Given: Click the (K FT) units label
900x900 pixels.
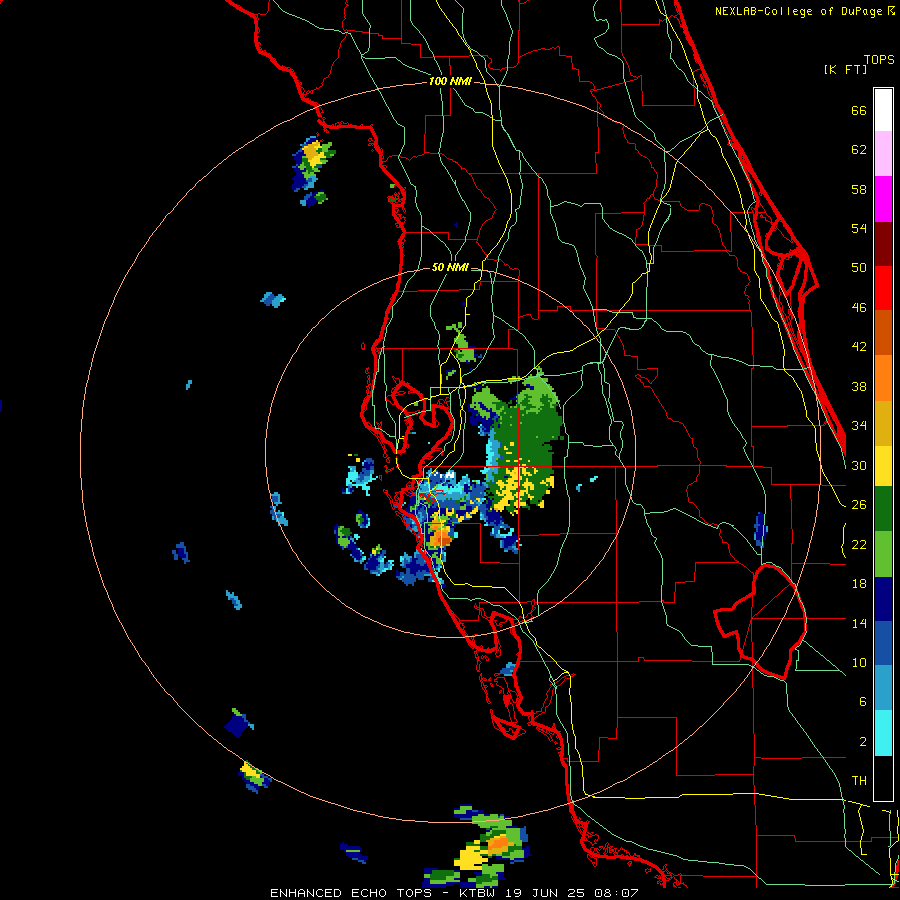Looking at the screenshot, I should point(845,69).
